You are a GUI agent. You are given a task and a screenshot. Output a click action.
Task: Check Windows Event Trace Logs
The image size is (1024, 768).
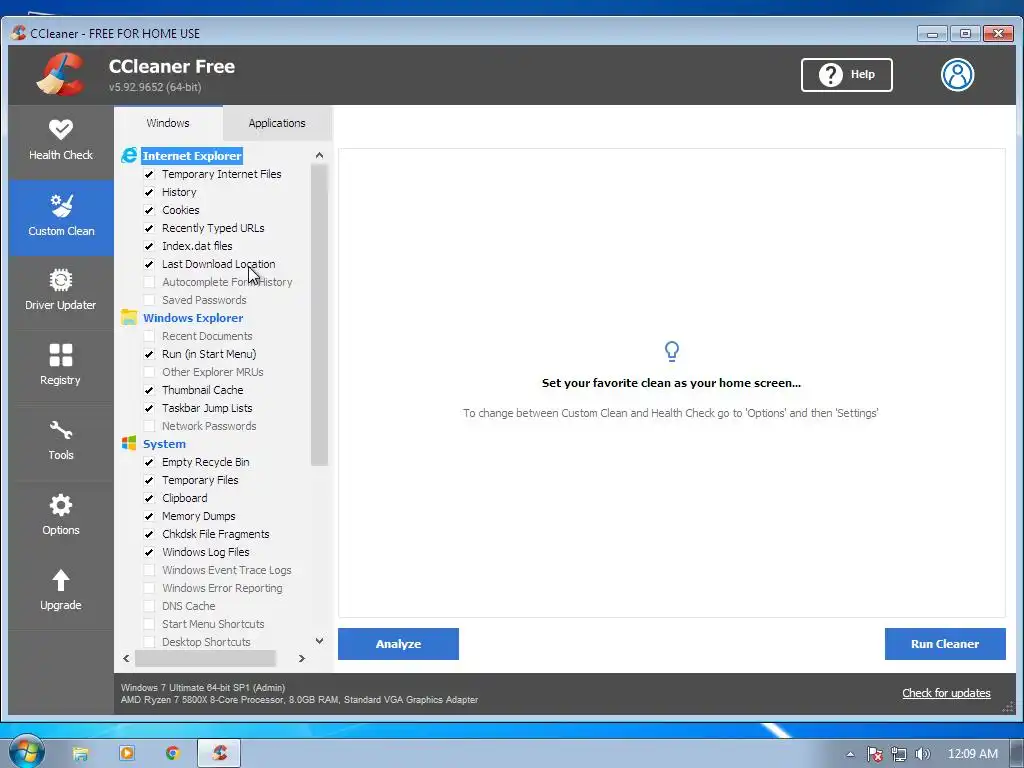[149, 570]
